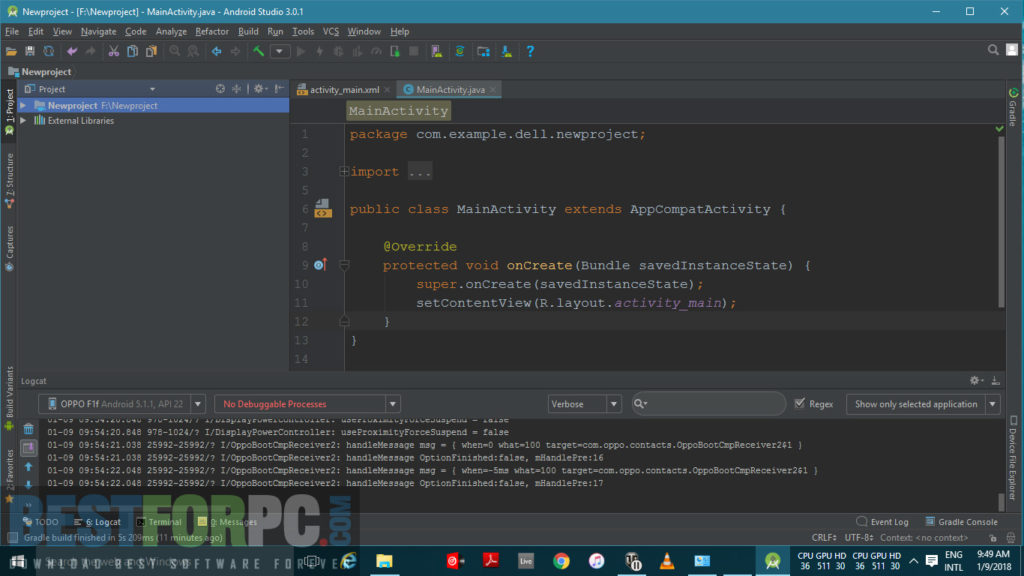Toggle the Regex checkbox
Image resolution: width=1024 pixels, height=576 pixels.
click(x=800, y=404)
